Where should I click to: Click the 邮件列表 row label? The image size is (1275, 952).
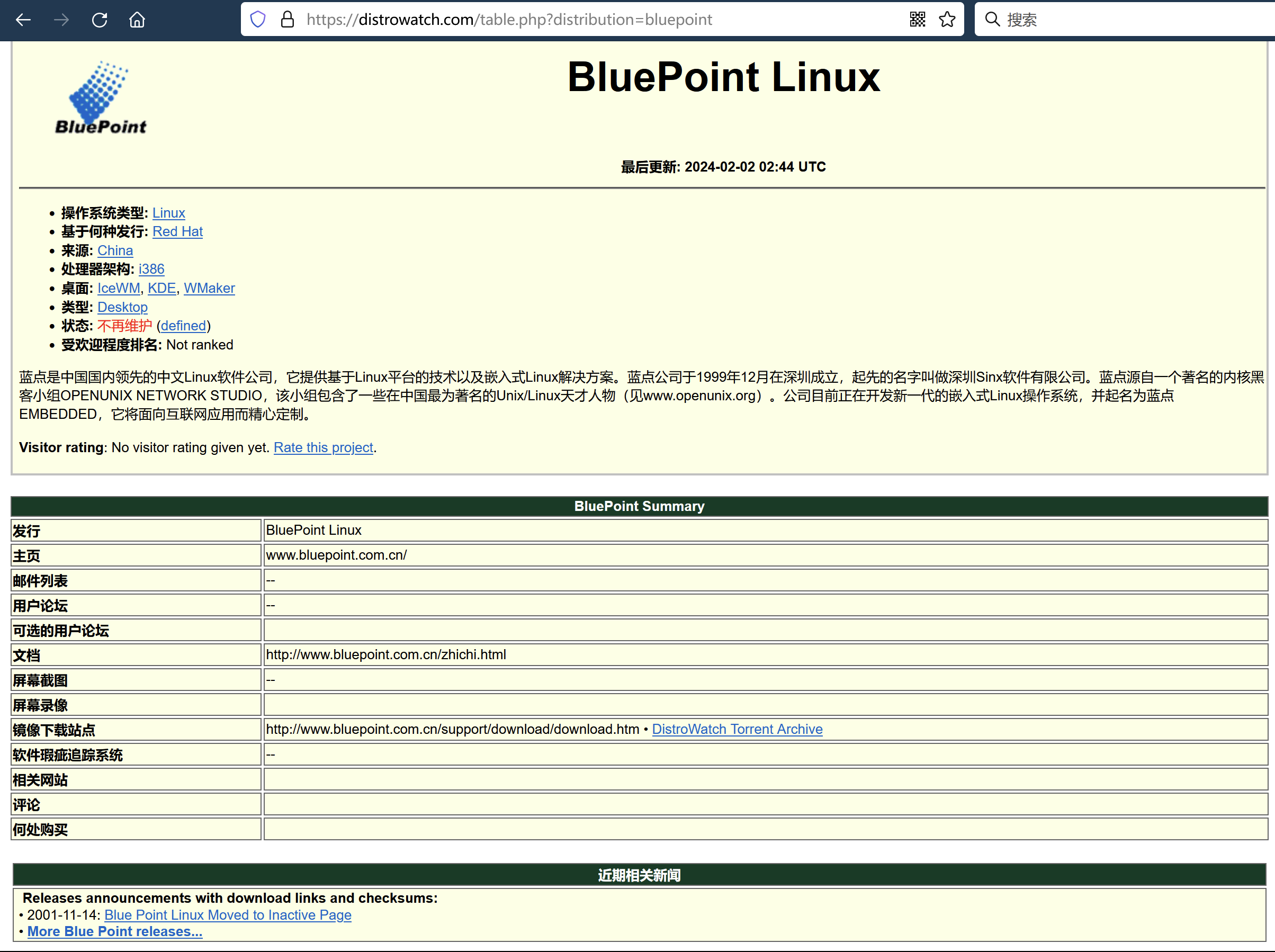pyautogui.click(x=40, y=580)
